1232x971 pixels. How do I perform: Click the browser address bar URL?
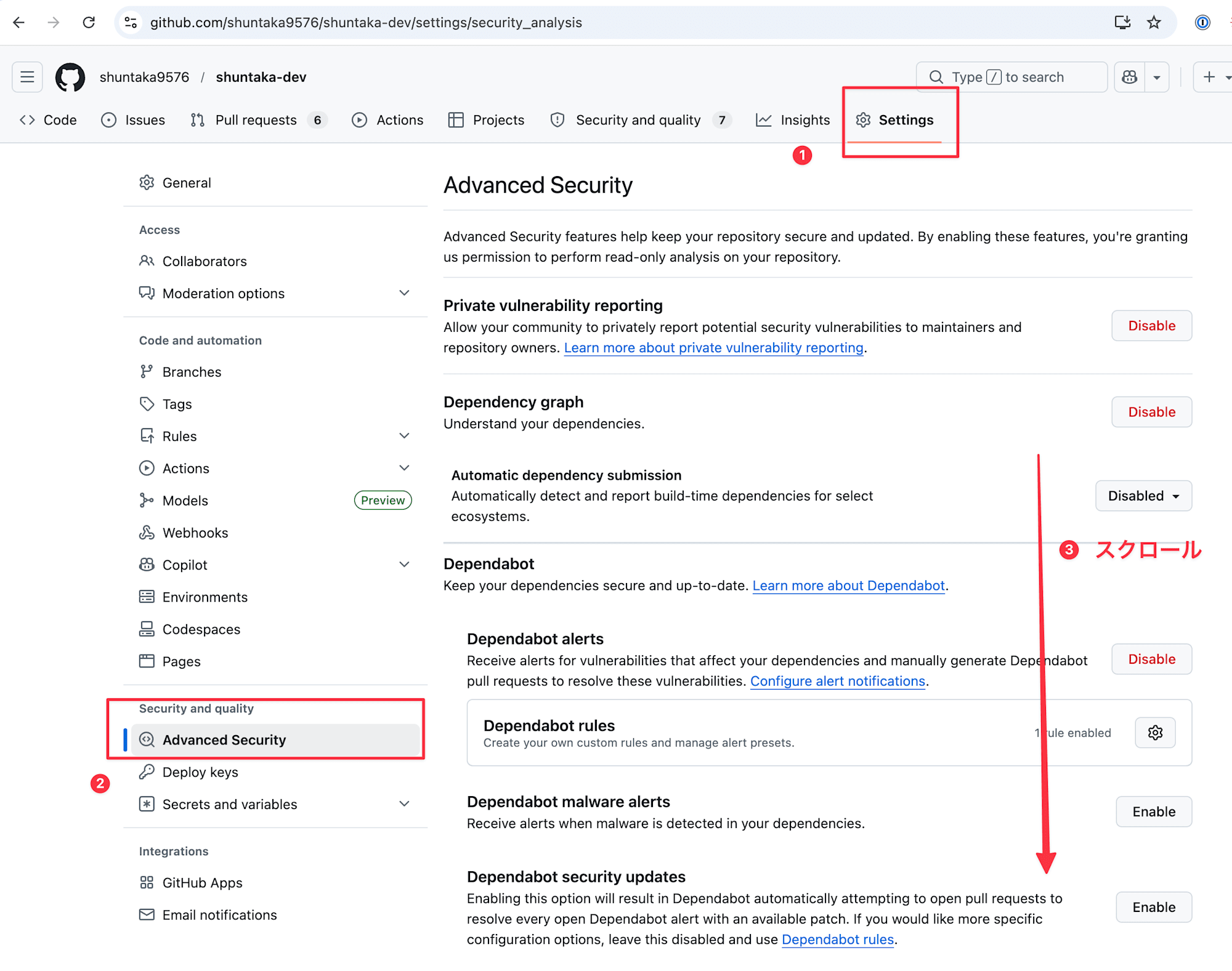[366, 23]
